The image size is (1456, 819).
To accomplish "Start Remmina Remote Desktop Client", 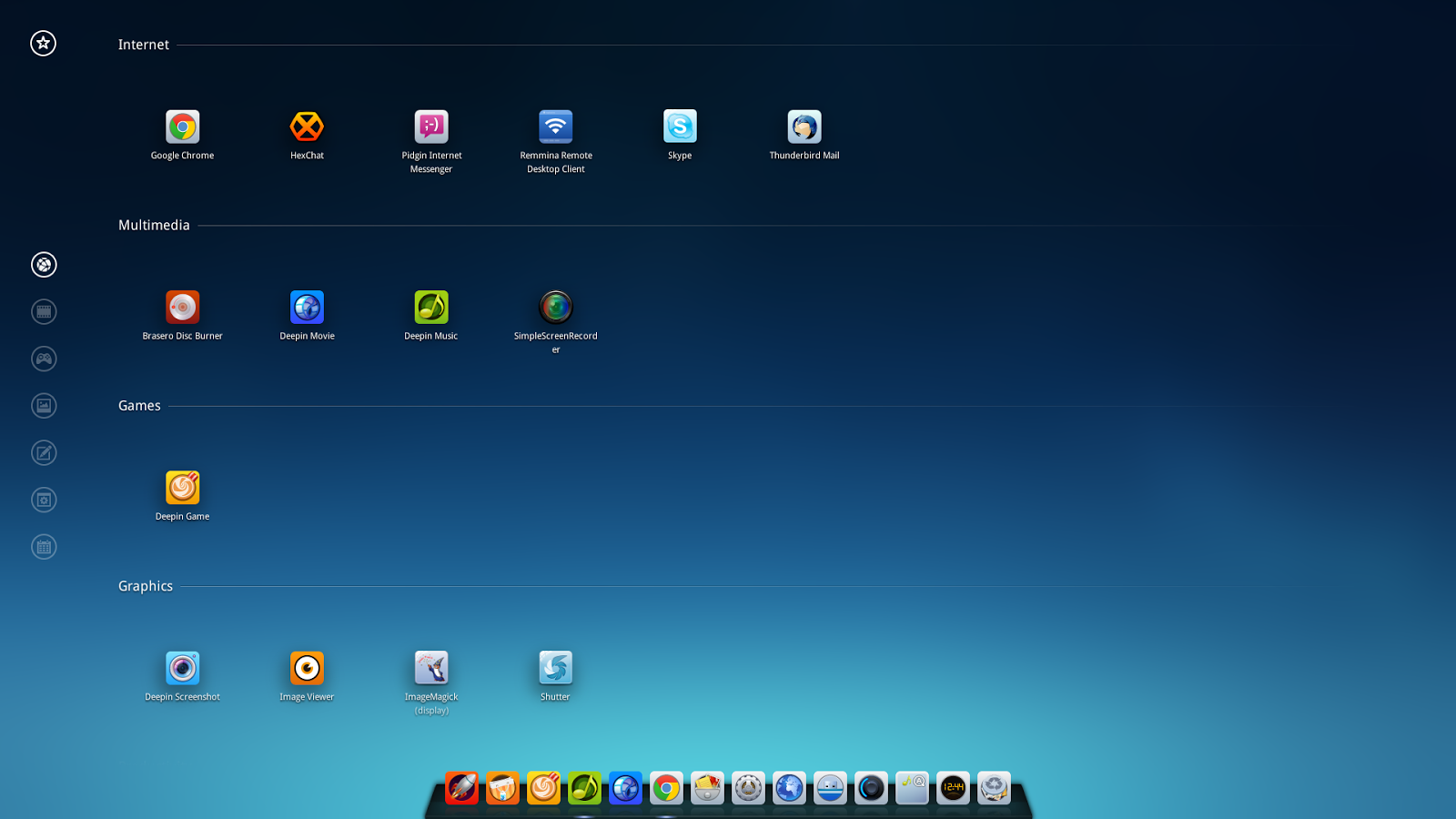I will [x=555, y=127].
